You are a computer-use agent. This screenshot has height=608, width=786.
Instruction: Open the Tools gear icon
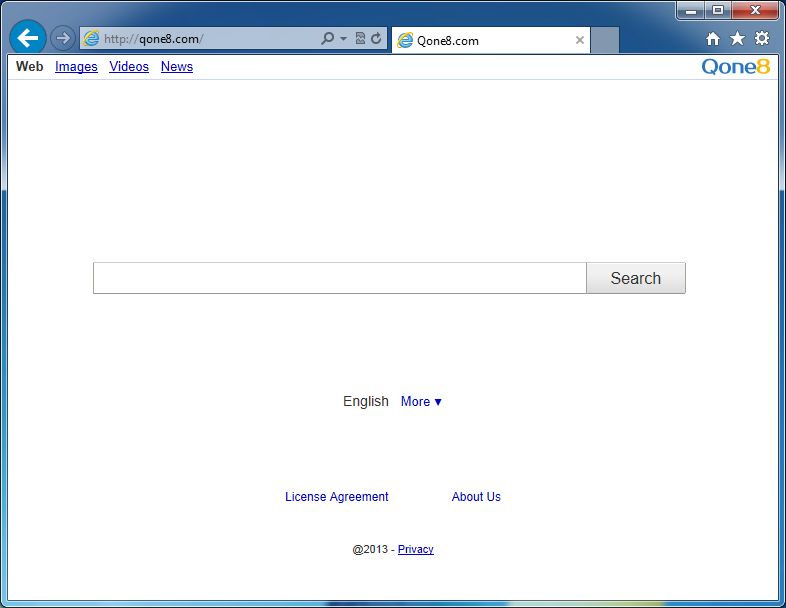[762, 38]
